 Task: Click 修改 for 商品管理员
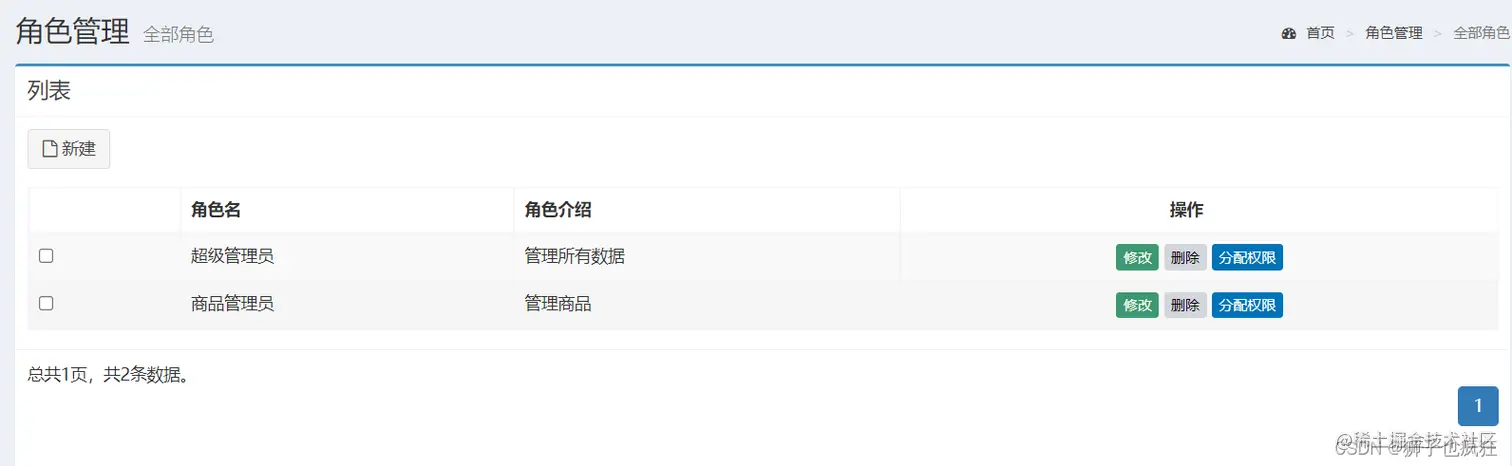coord(1137,305)
